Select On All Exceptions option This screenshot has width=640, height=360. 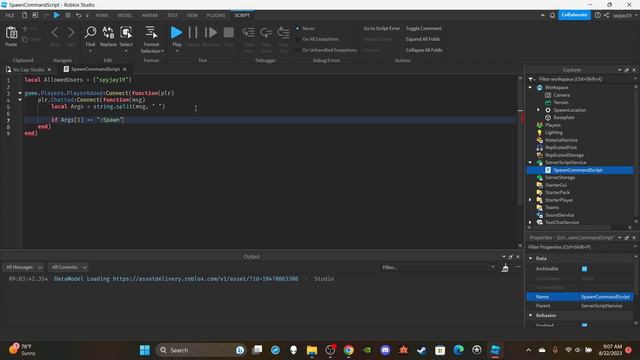(317, 39)
